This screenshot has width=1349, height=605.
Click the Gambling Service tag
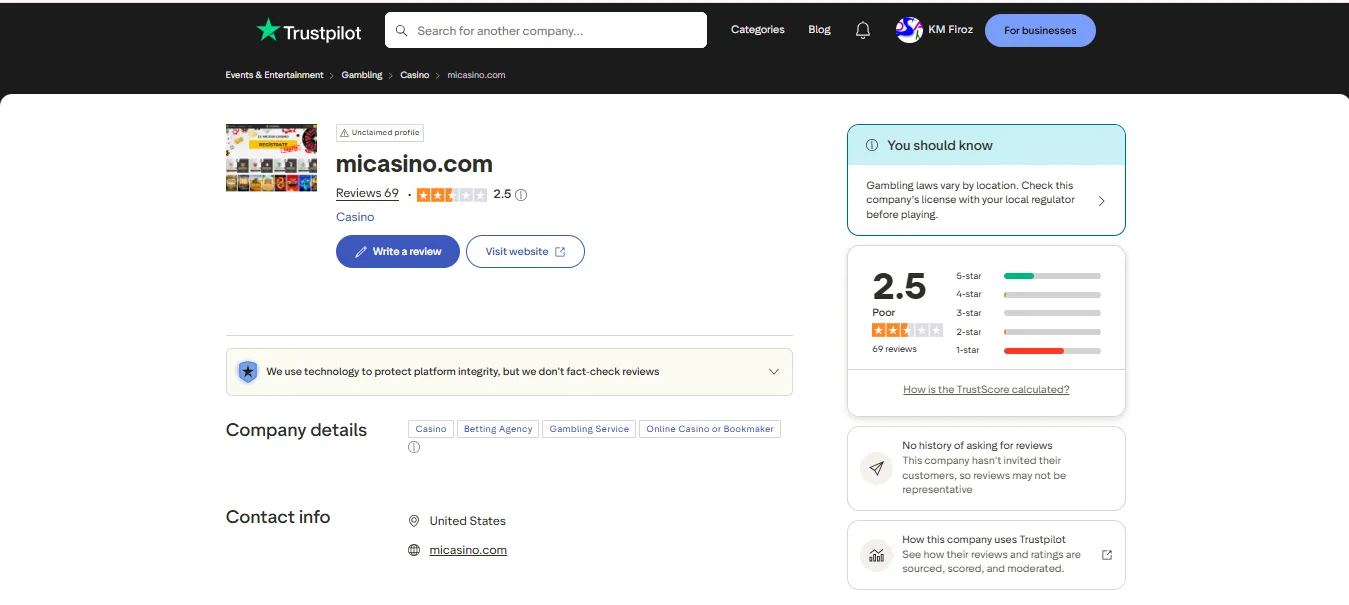(589, 429)
